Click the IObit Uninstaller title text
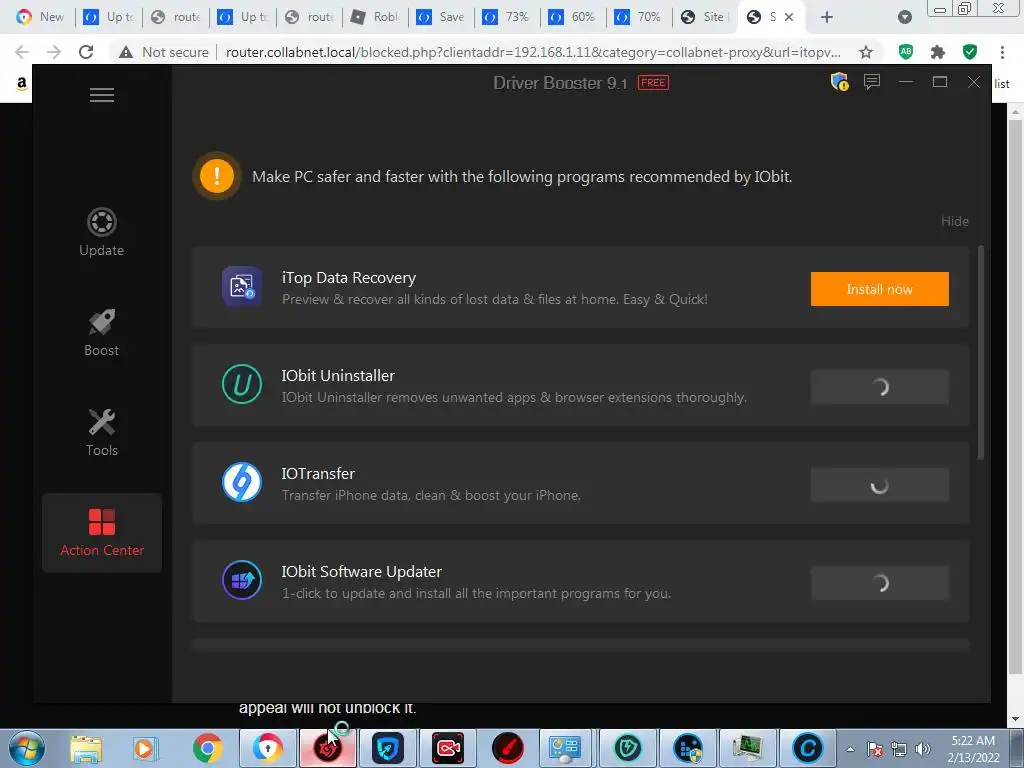Image resolution: width=1024 pixels, height=768 pixels. pos(338,376)
